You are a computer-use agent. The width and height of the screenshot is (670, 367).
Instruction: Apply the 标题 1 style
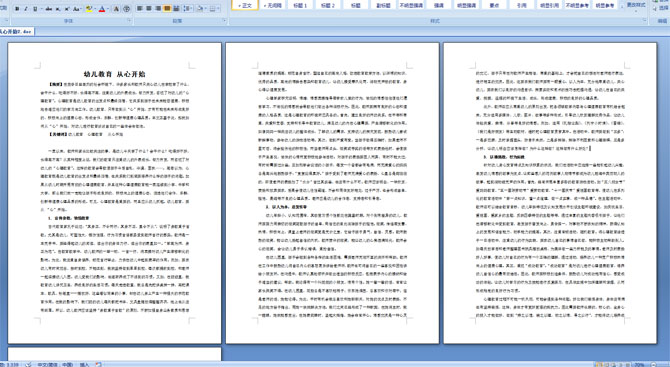click(300, 5)
